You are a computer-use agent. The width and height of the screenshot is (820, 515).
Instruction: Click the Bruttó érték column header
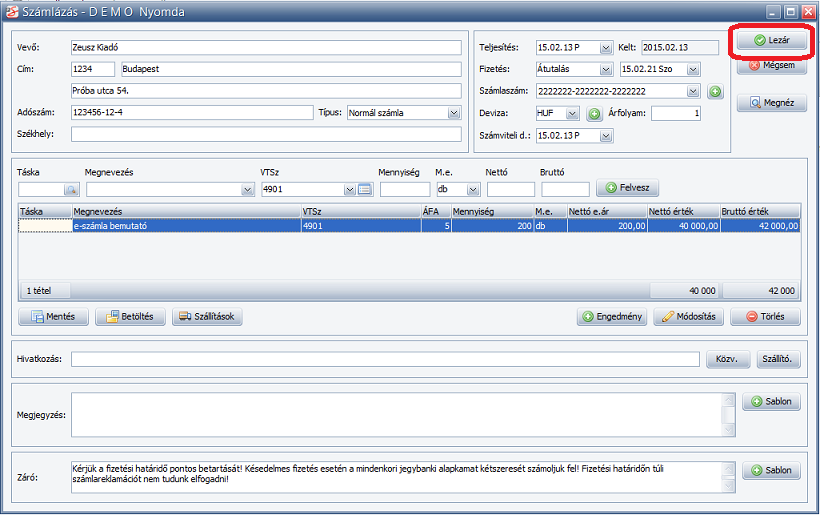point(760,212)
